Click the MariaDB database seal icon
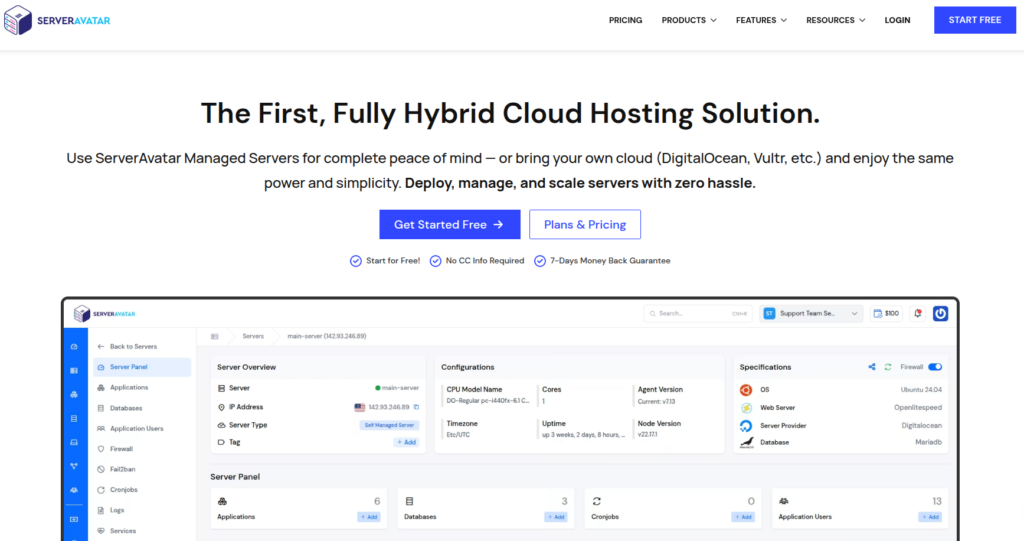The width and height of the screenshot is (1024, 541). tap(746, 442)
